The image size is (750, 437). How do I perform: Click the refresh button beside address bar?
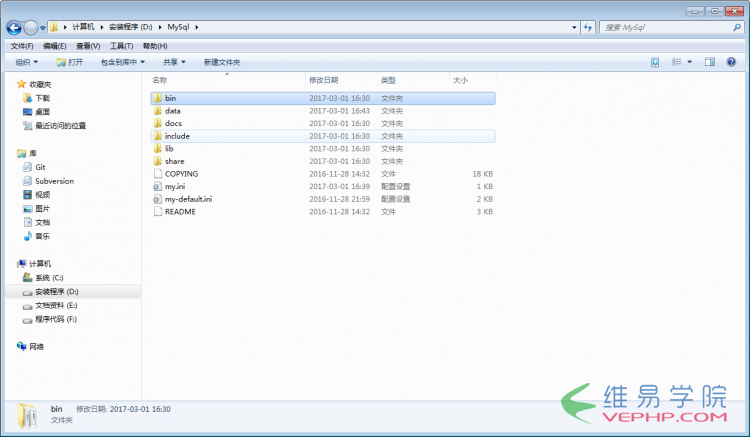point(587,27)
